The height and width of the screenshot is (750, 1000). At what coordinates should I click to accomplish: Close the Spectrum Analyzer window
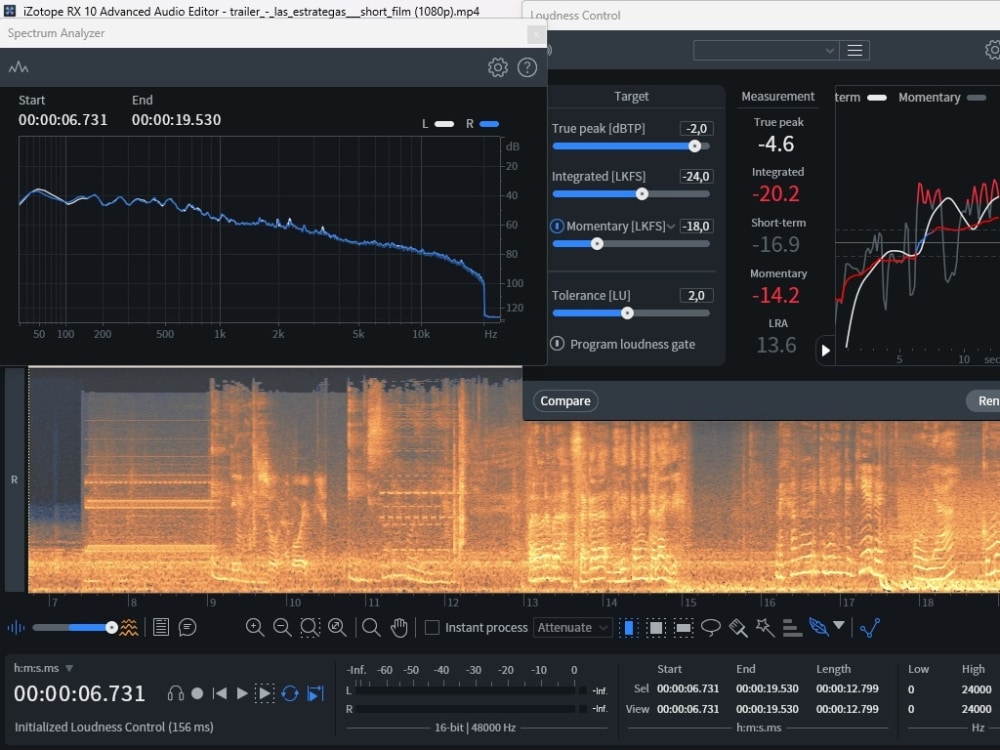536,34
